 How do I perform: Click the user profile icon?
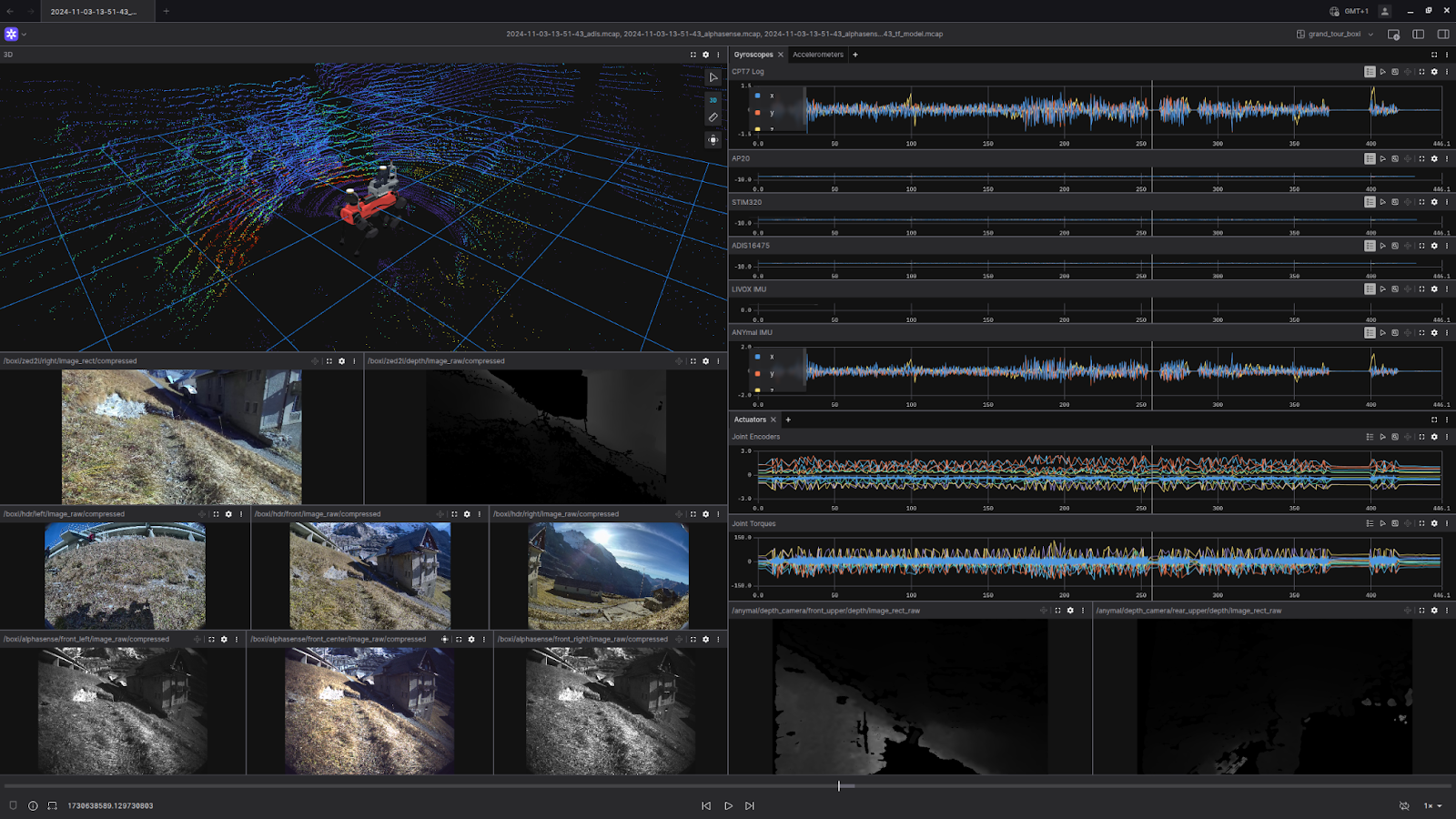click(x=1384, y=11)
